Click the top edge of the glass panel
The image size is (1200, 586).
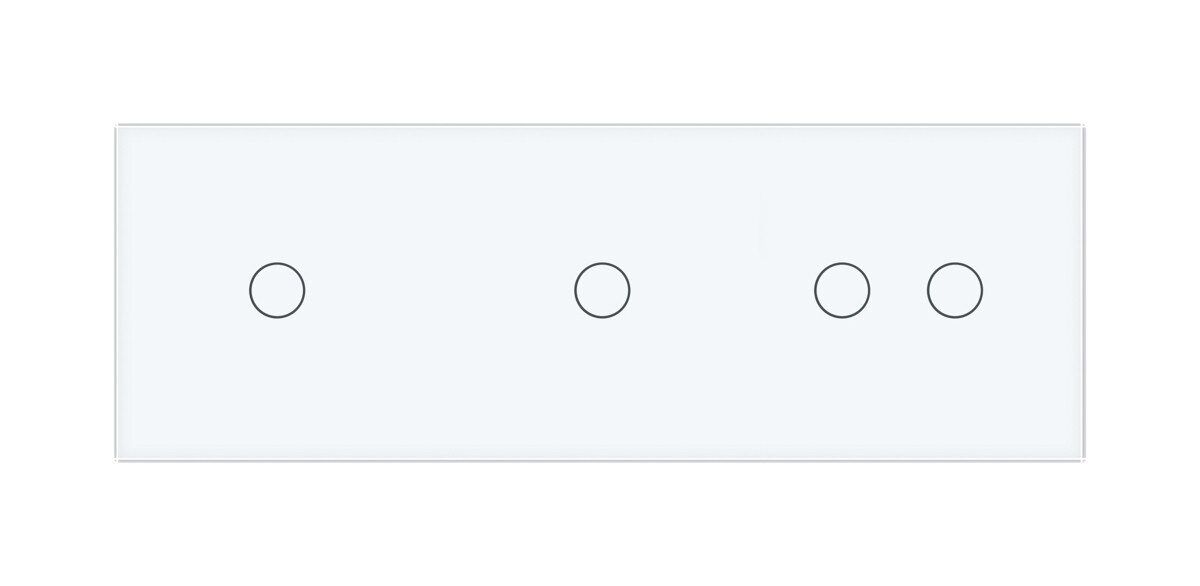click(x=601, y=125)
